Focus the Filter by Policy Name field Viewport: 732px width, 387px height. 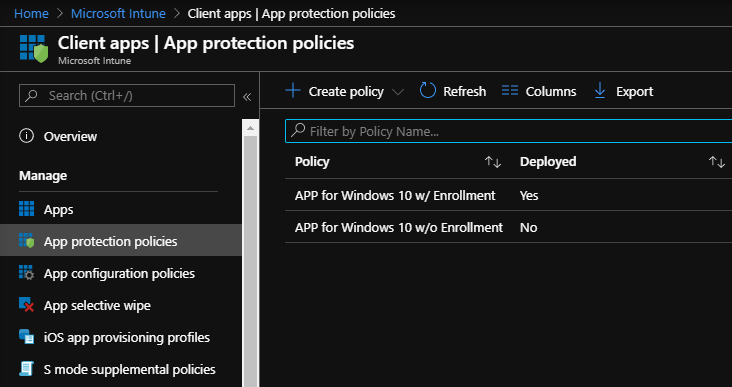[x=508, y=131]
